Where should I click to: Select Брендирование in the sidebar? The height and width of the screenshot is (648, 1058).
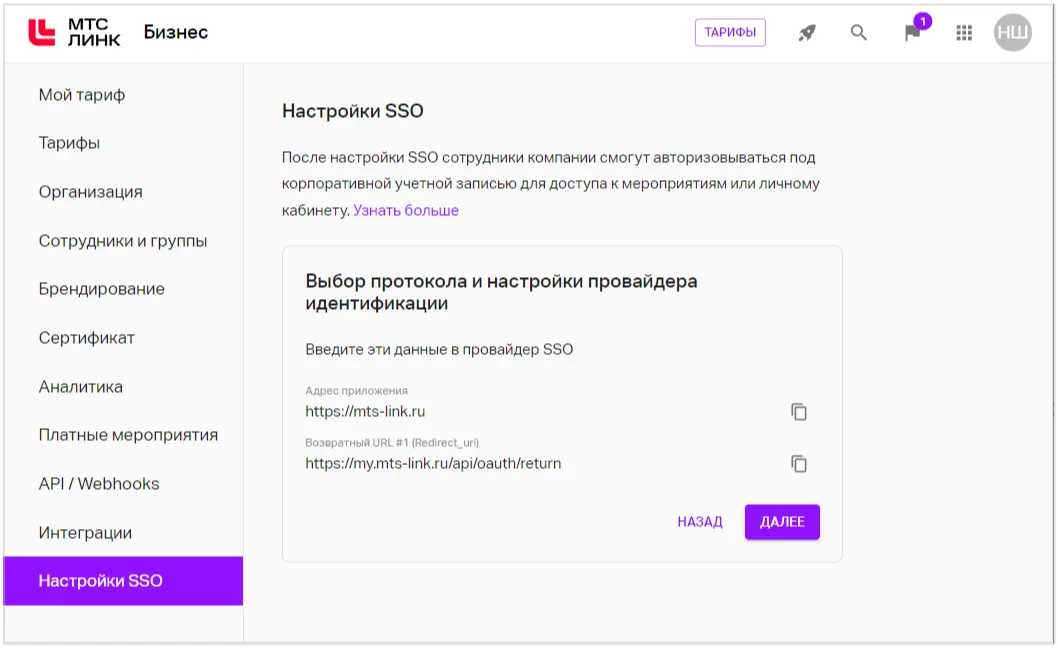(101, 289)
